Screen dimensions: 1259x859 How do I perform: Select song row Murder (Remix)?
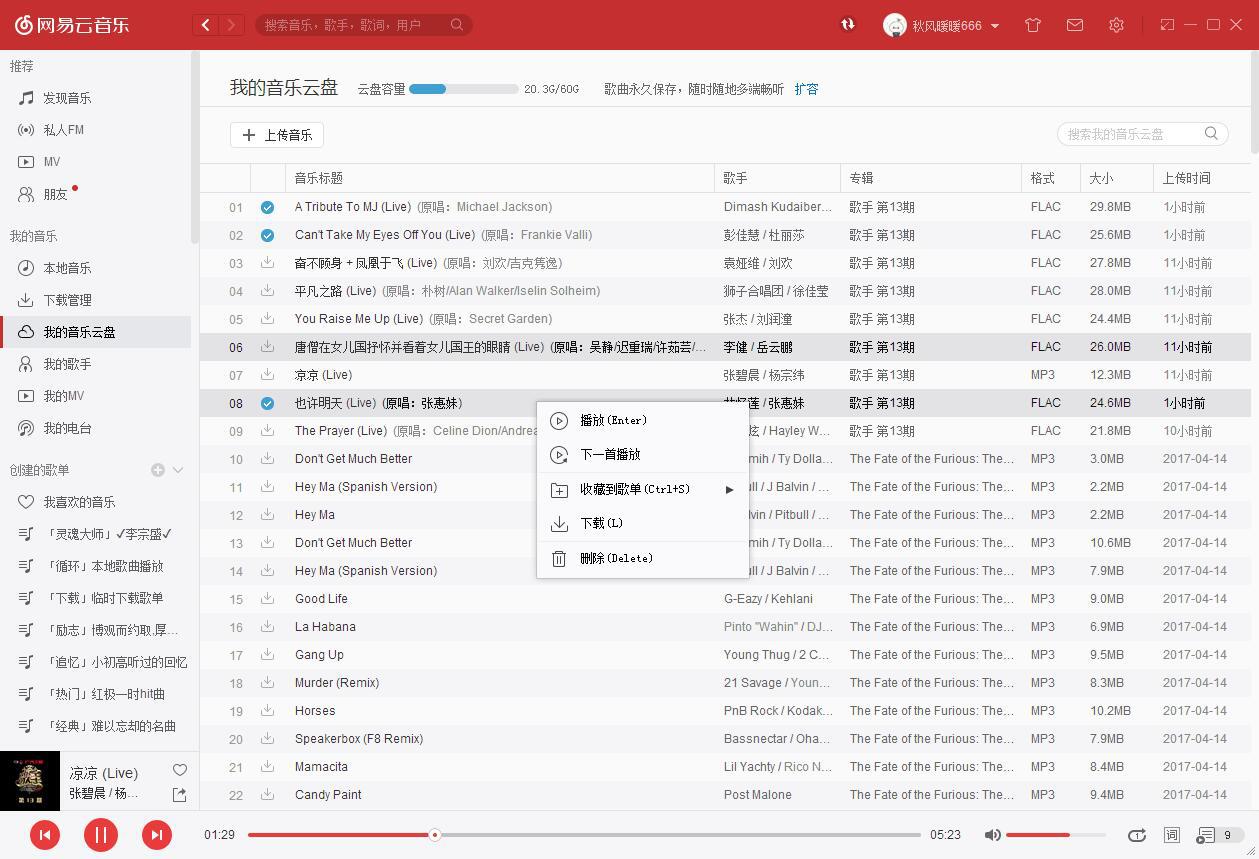(725, 683)
